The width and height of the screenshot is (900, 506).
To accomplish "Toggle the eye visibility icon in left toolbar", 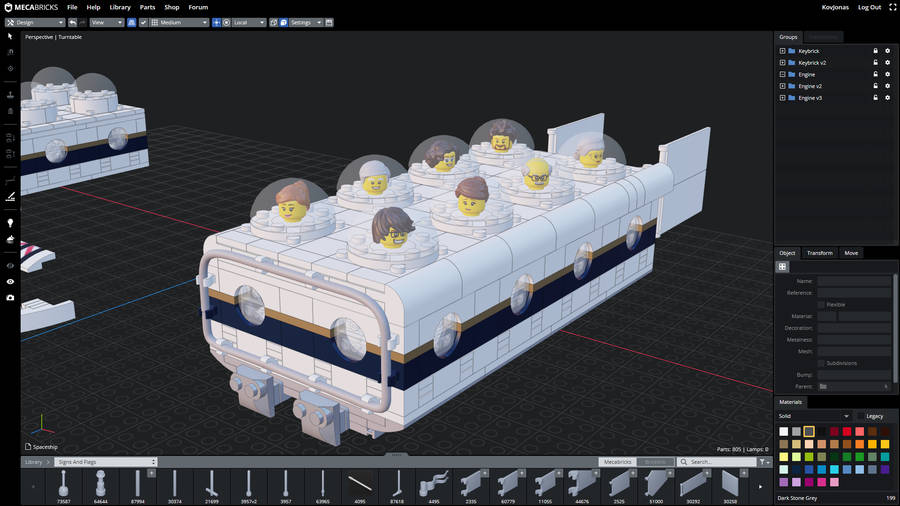I will pos(10,282).
